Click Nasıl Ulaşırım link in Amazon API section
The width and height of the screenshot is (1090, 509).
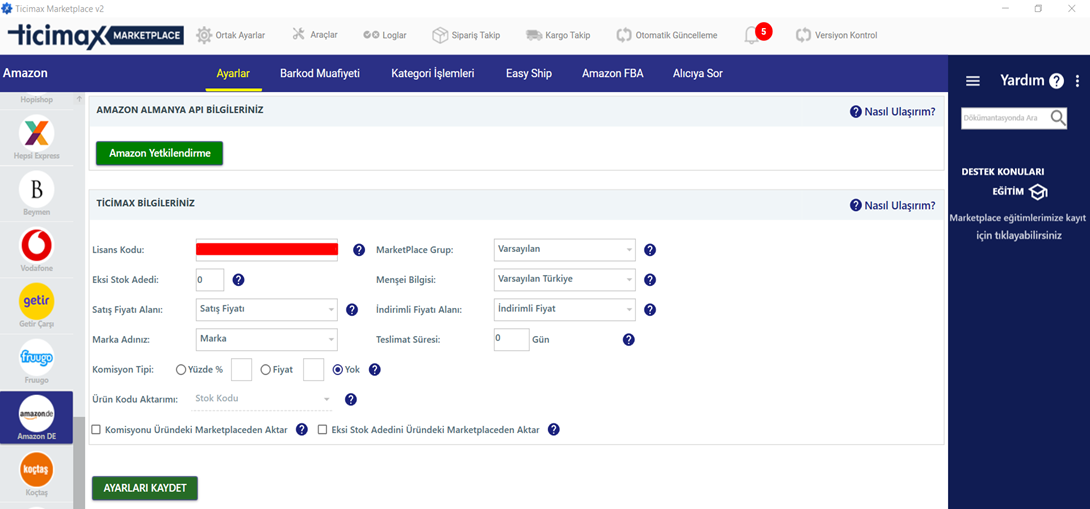pyautogui.click(x=893, y=111)
